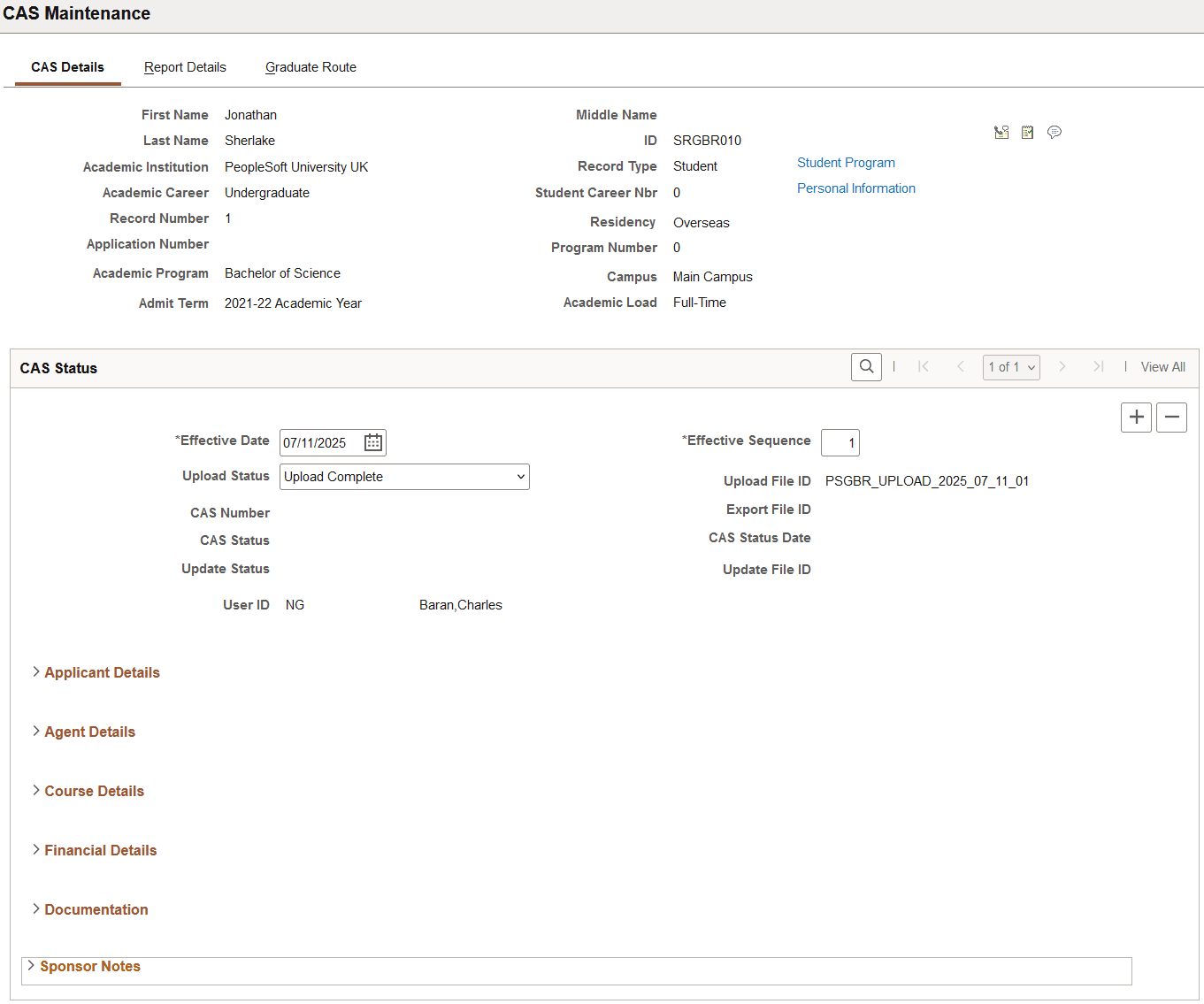The image size is (1204, 1004).
Task: Delete the CAS Status row with minus
Action: [1172, 418]
